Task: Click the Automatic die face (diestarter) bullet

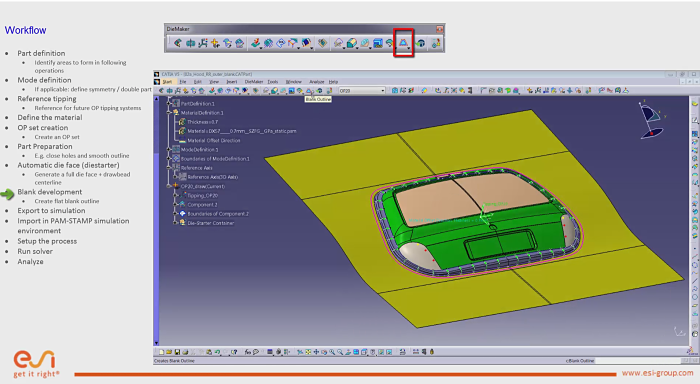Action: 68,165
